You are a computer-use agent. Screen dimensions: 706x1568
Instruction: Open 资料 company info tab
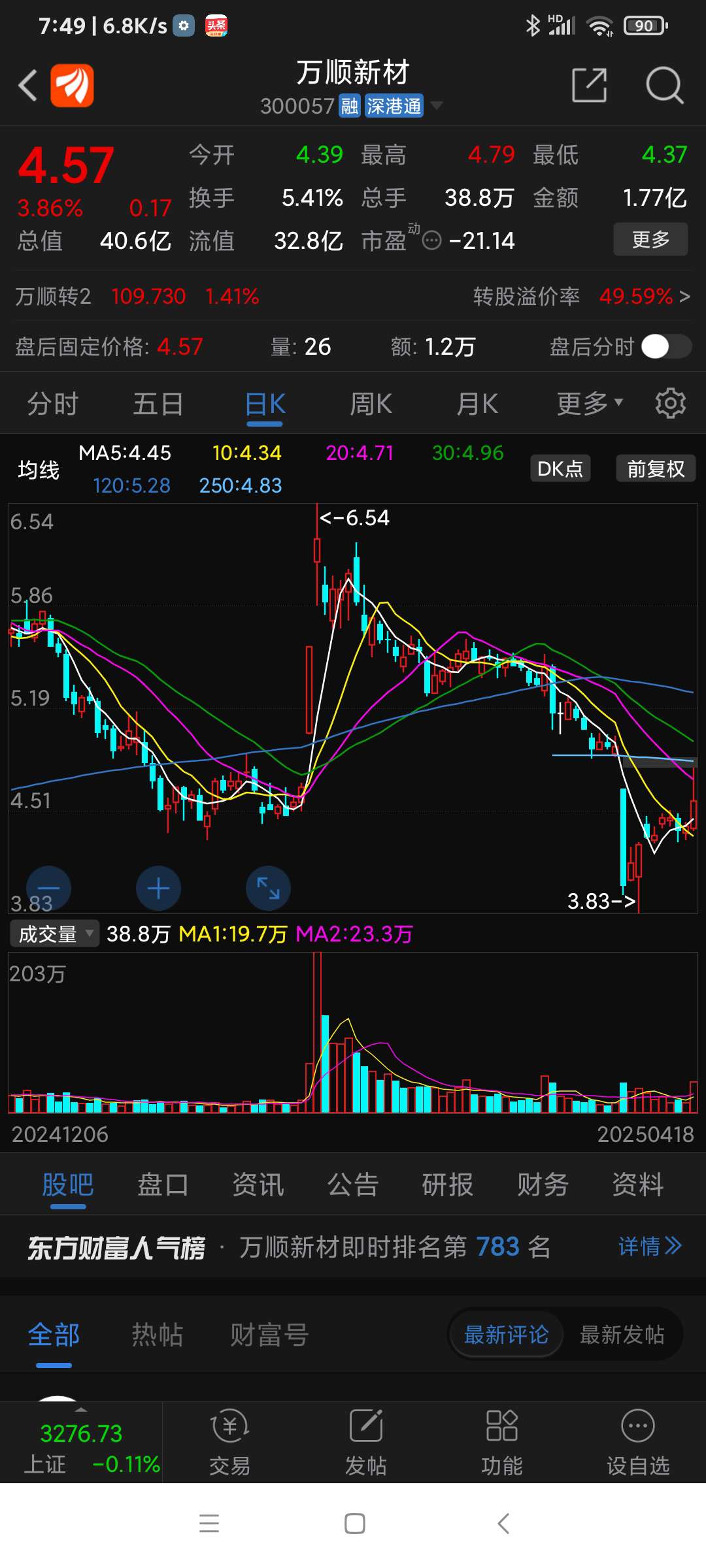[x=638, y=1184]
